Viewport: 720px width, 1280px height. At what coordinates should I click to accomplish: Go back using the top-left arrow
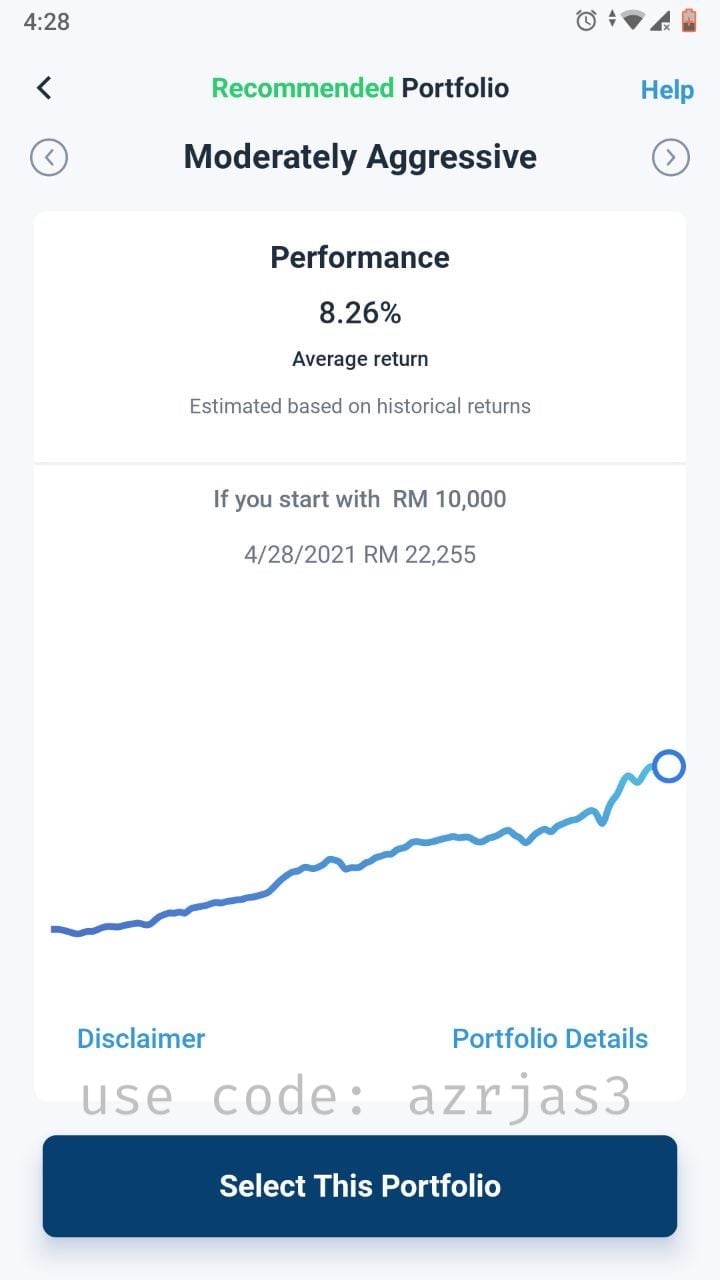(44, 88)
